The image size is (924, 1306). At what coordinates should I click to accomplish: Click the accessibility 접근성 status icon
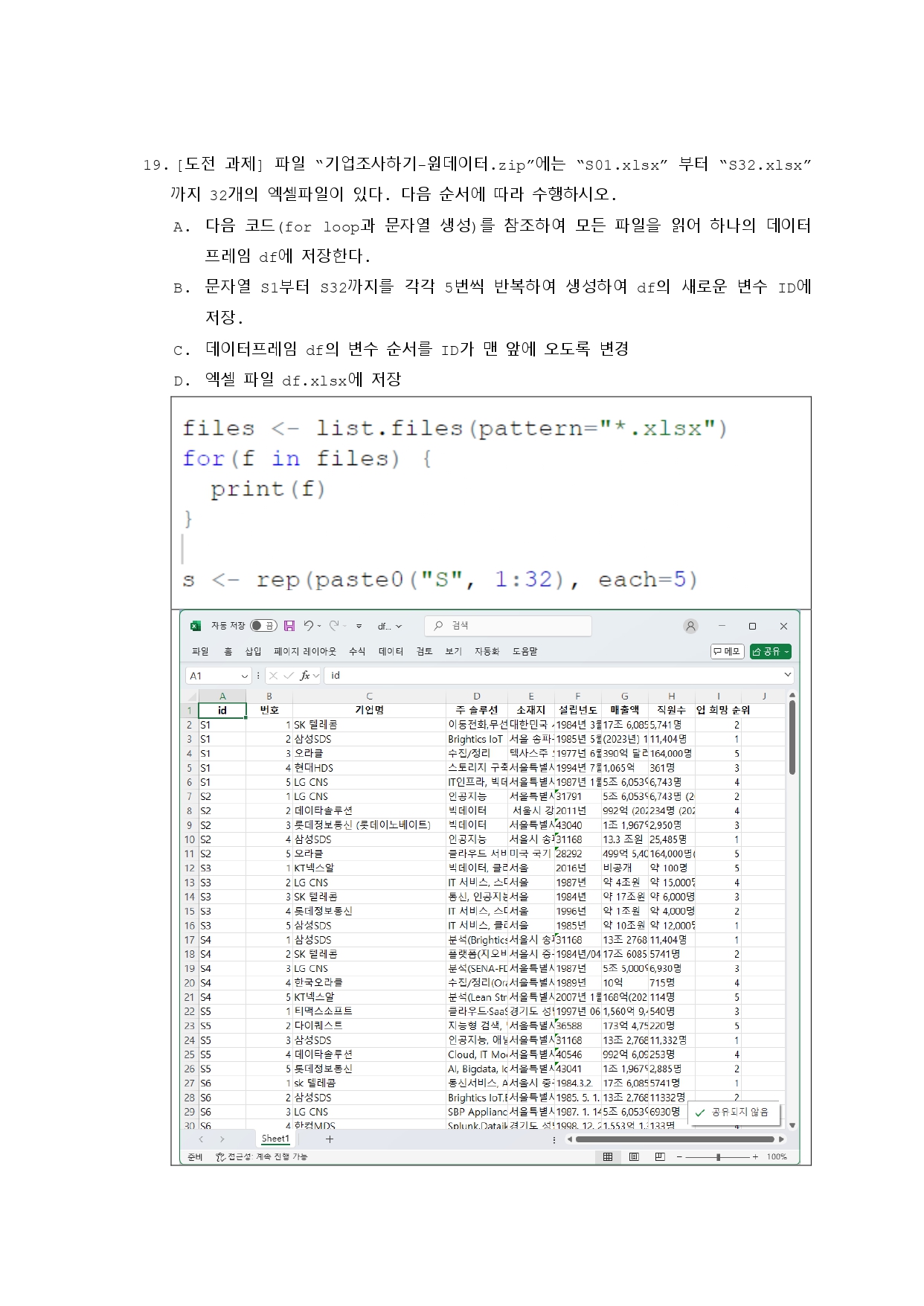click(220, 1156)
